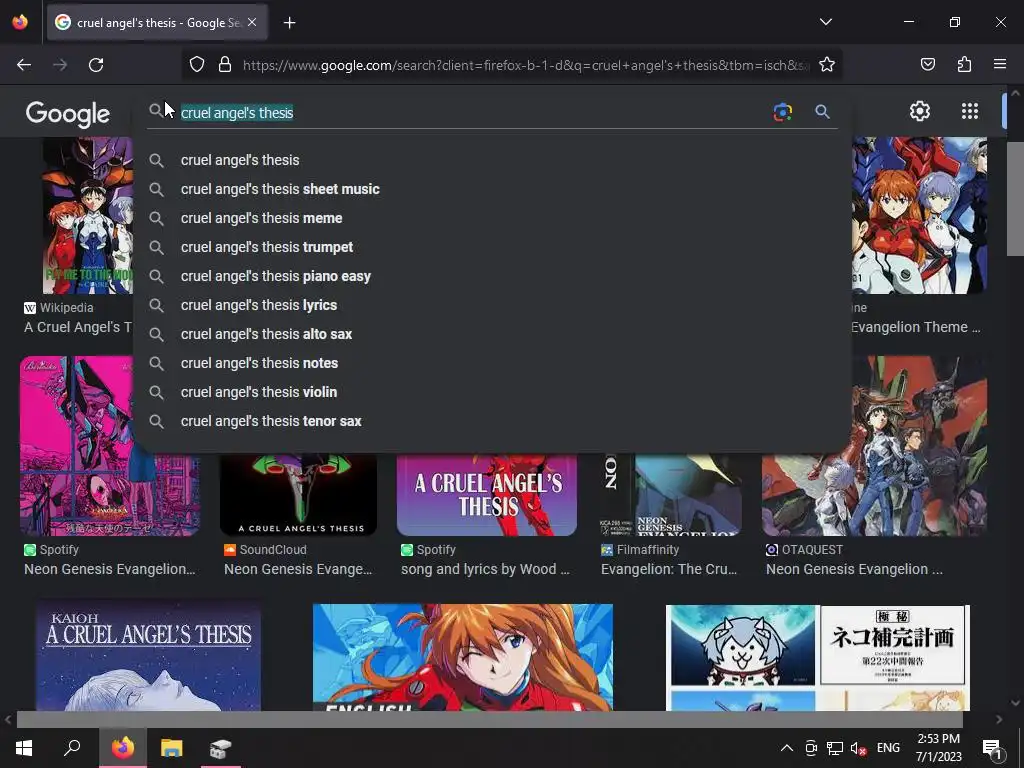Open the Evangelion Theme image at top right
The height and width of the screenshot is (768, 1024).
click(x=919, y=216)
